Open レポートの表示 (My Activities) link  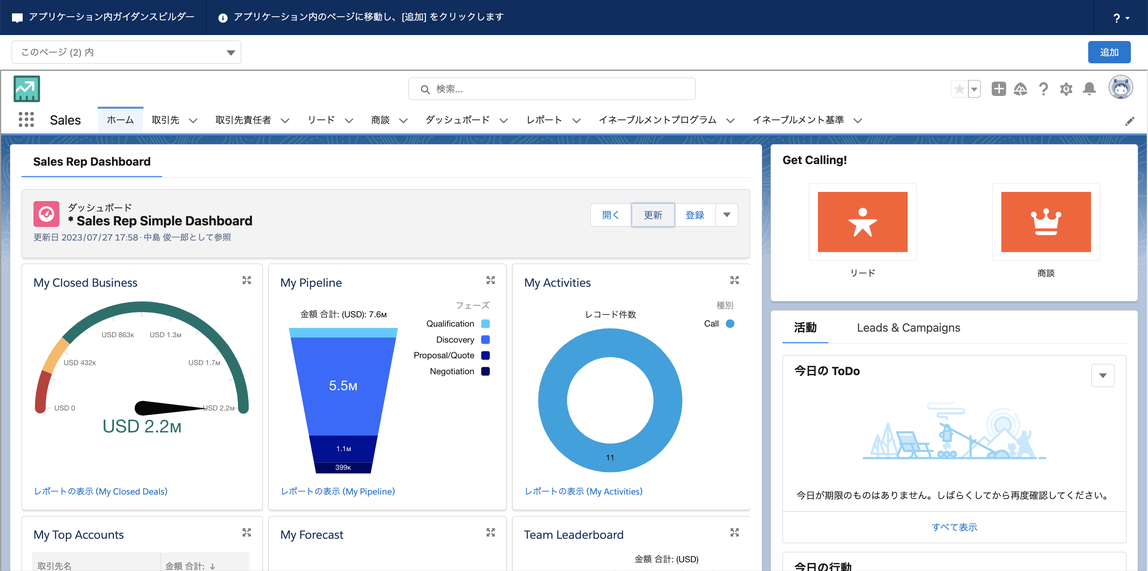pos(584,491)
